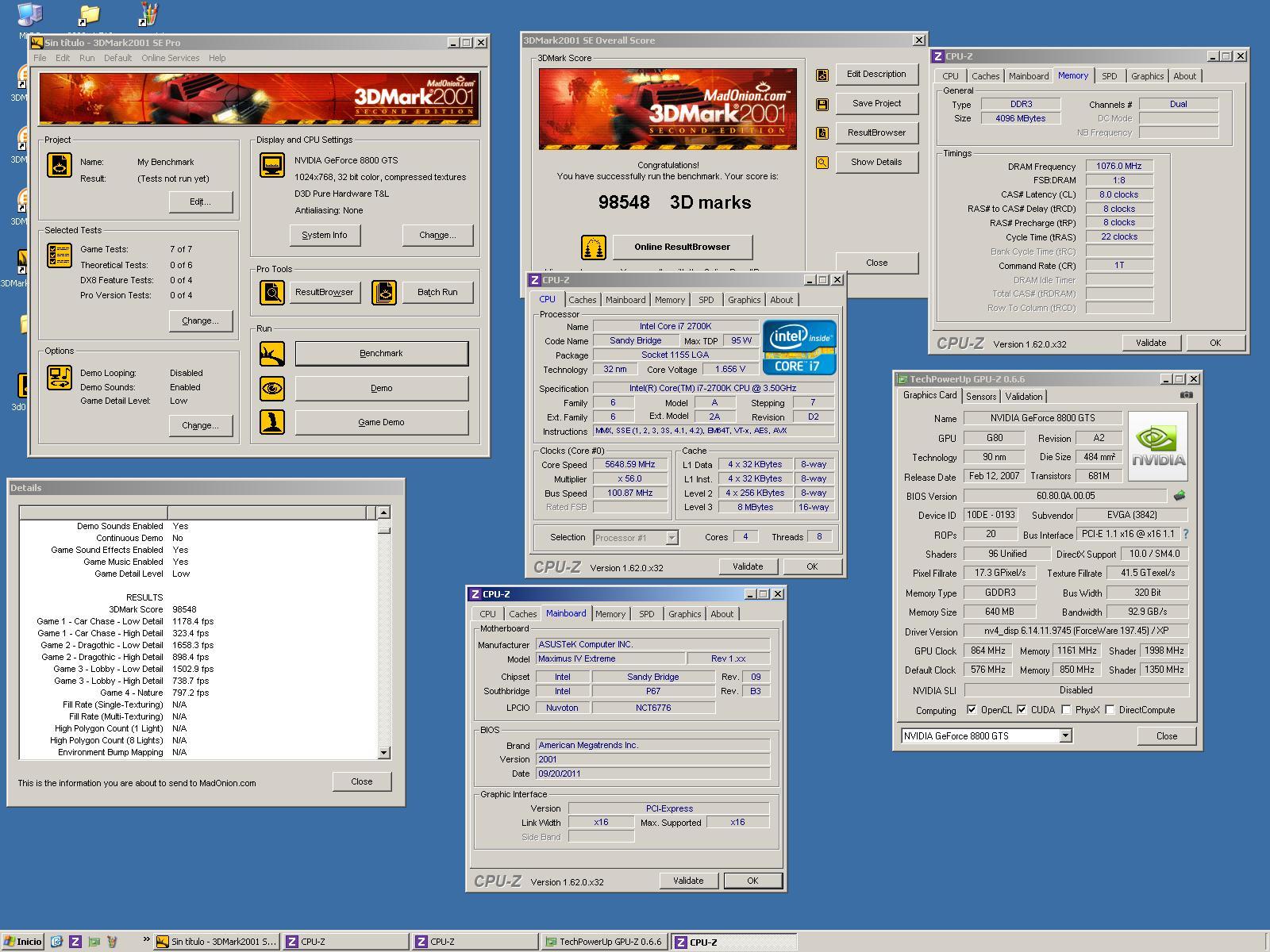The height and width of the screenshot is (952, 1270).
Task: Click the DRAM Frequency 1076.0 MHz field
Action: [x=1119, y=166]
